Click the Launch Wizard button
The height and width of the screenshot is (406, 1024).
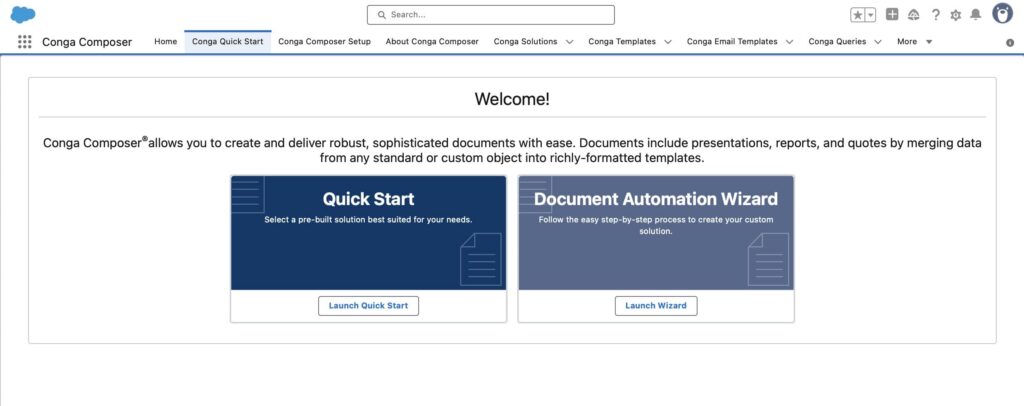coord(655,306)
